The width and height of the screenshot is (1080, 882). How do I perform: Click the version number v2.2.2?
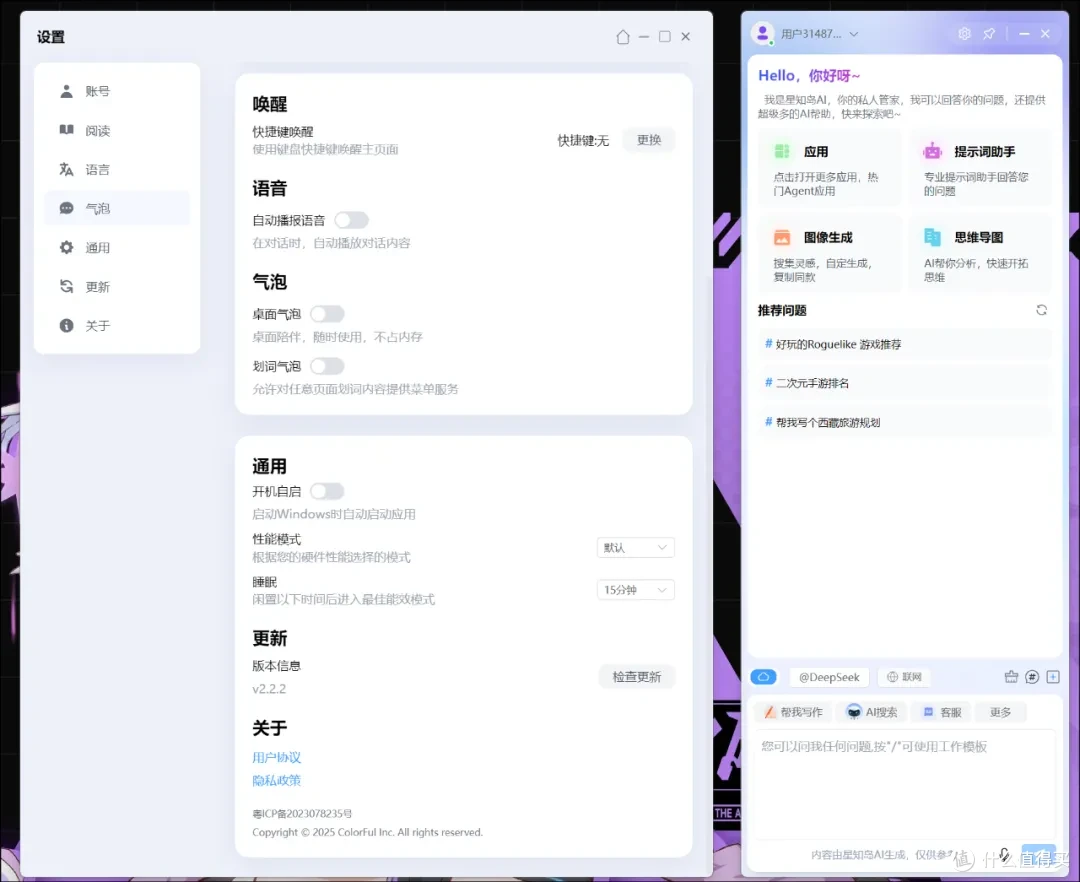click(269, 689)
